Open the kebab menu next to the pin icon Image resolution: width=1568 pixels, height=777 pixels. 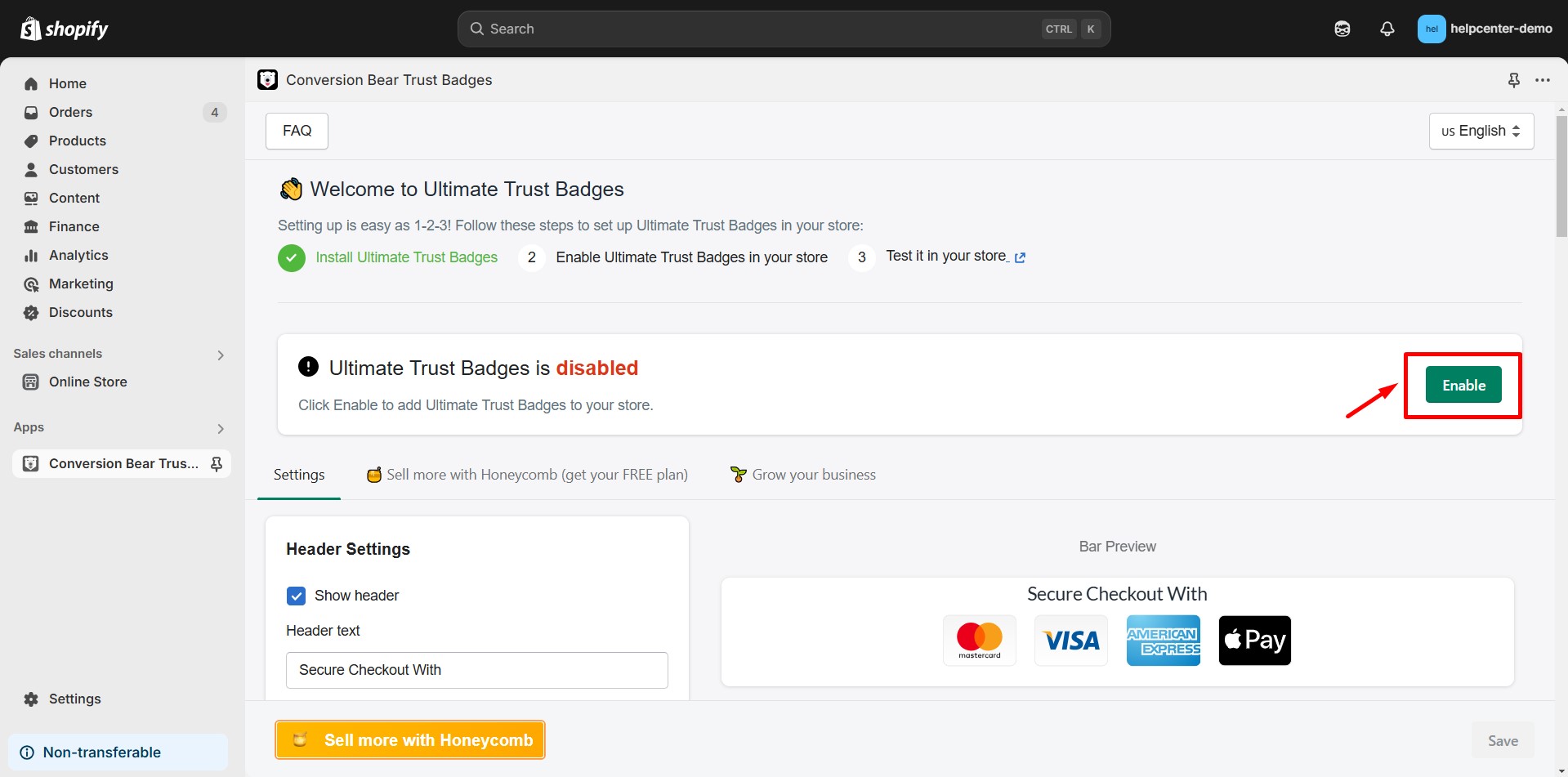point(1543,79)
